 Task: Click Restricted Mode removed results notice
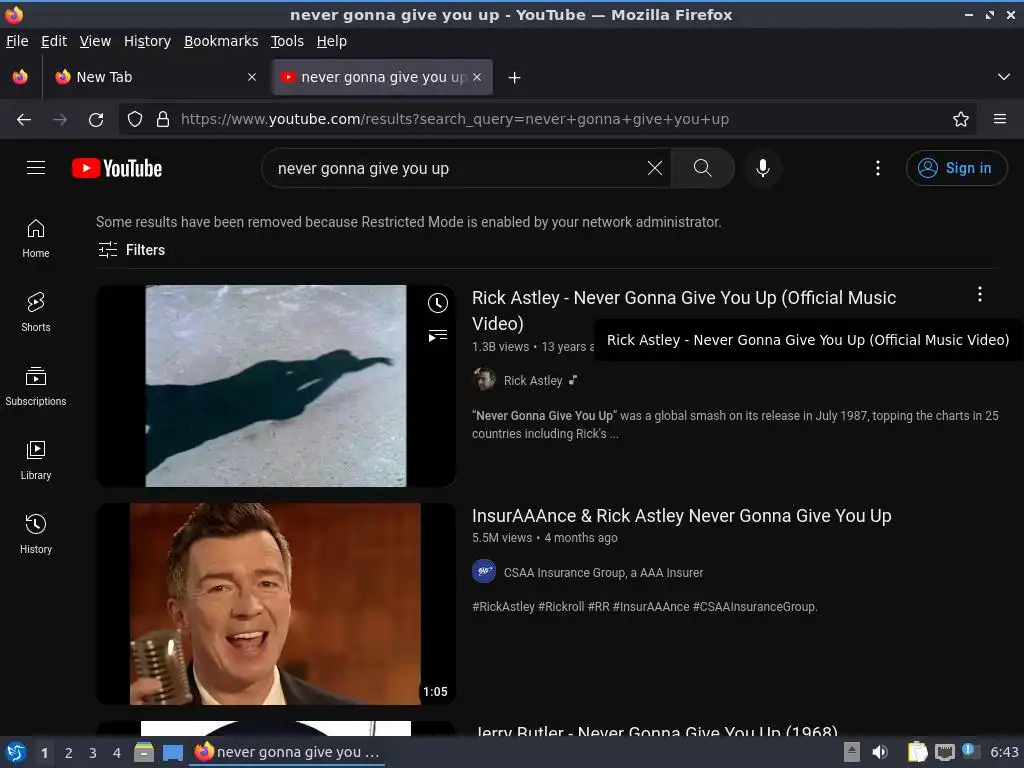point(408,222)
